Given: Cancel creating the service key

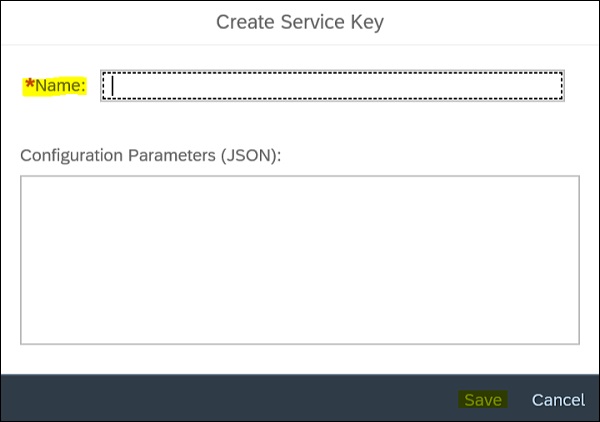Looking at the screenshot, I should click(558, 399).
